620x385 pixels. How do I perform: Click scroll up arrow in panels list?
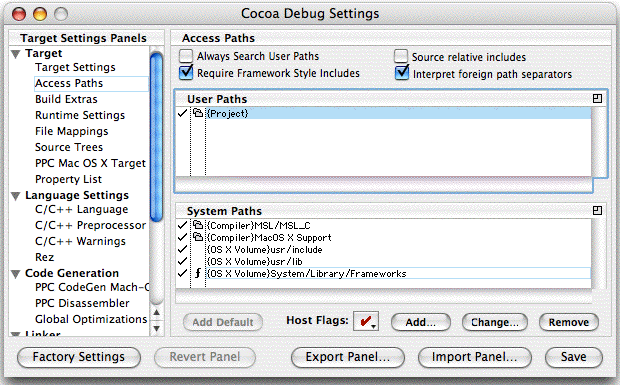(157, 313)
